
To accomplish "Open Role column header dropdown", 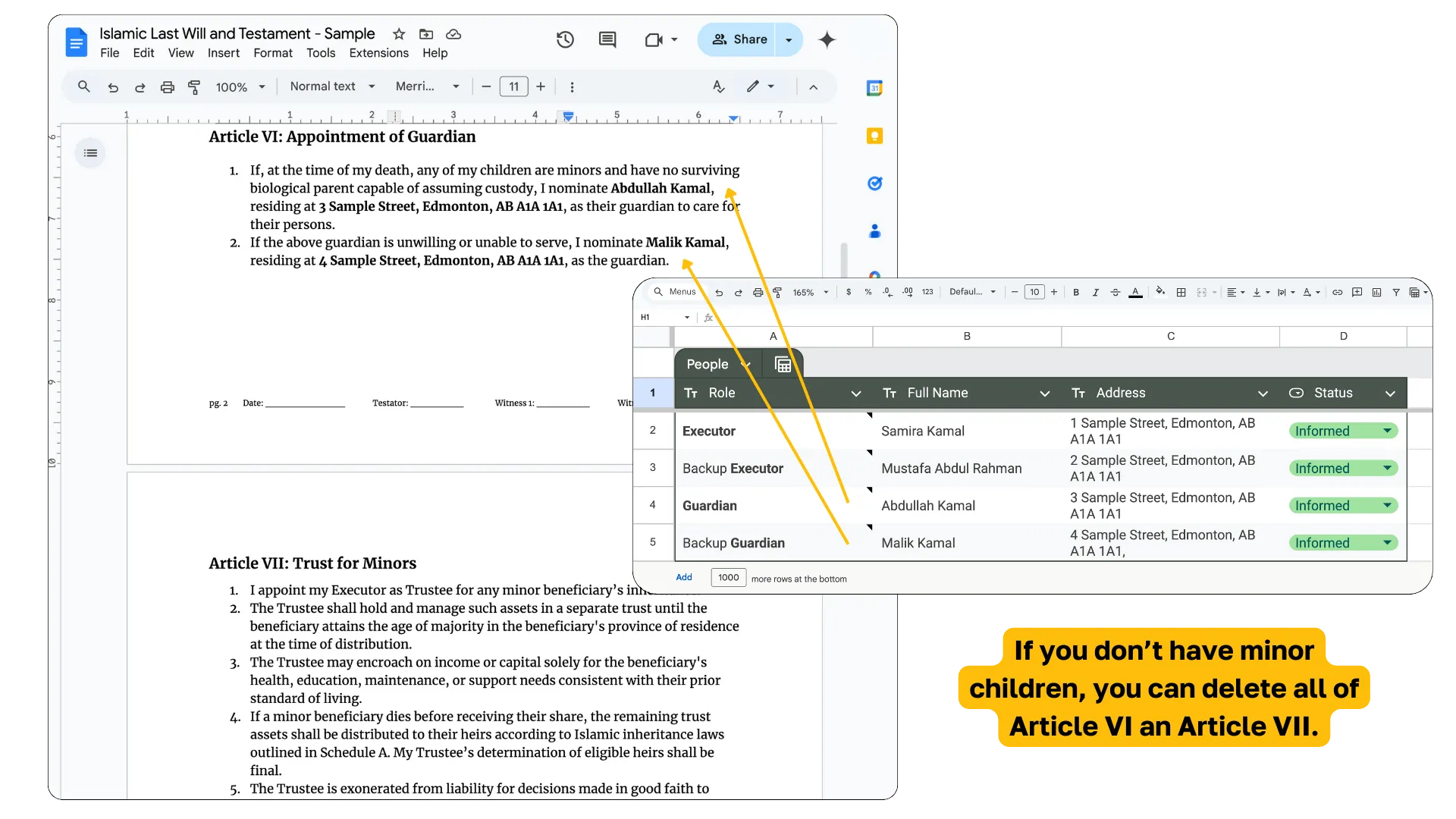I will coord(855,394).
